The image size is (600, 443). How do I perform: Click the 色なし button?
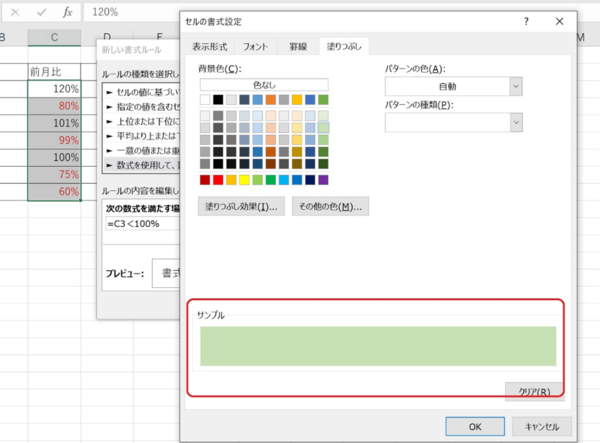263,85
